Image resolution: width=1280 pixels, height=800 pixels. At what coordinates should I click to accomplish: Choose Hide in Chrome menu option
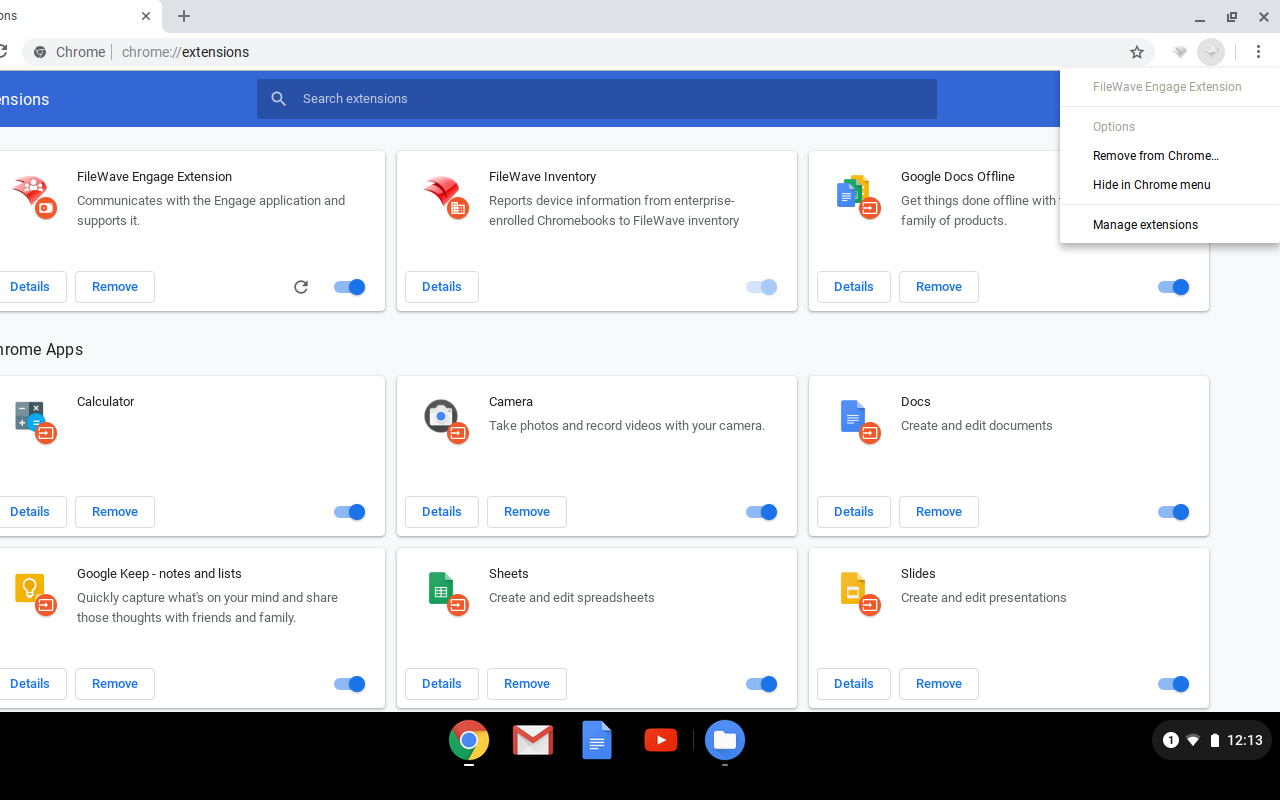tap(1151, 185)
